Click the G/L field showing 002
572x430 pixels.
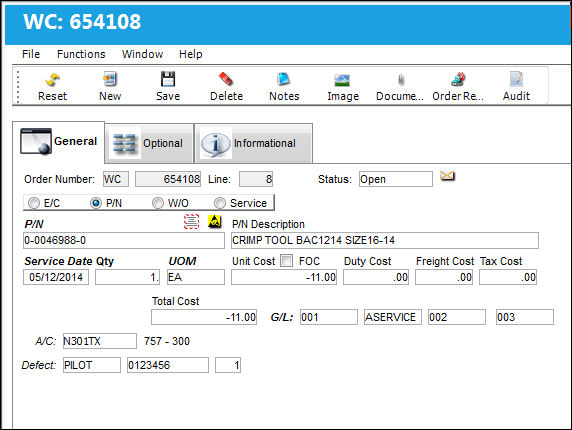pos(457,317)
